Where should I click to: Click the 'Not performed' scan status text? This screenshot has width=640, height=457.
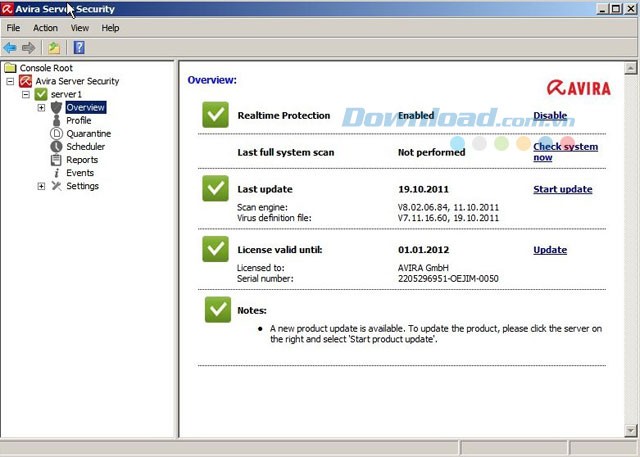431,152
